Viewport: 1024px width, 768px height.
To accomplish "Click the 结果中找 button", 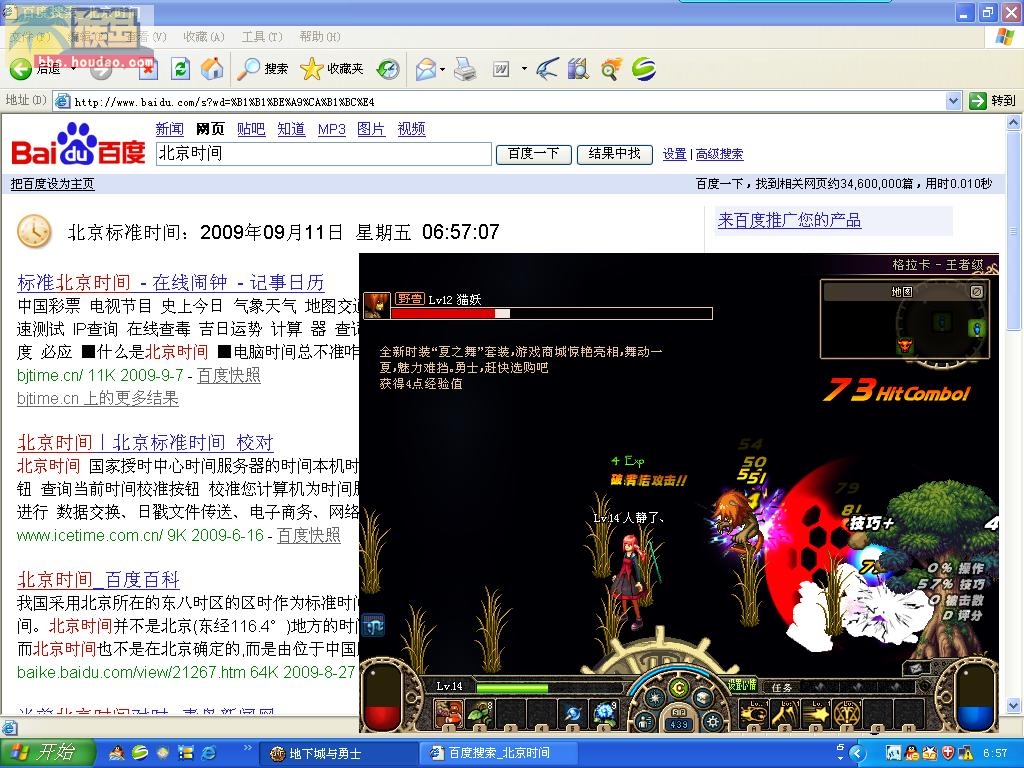I will tap(615, 154).
